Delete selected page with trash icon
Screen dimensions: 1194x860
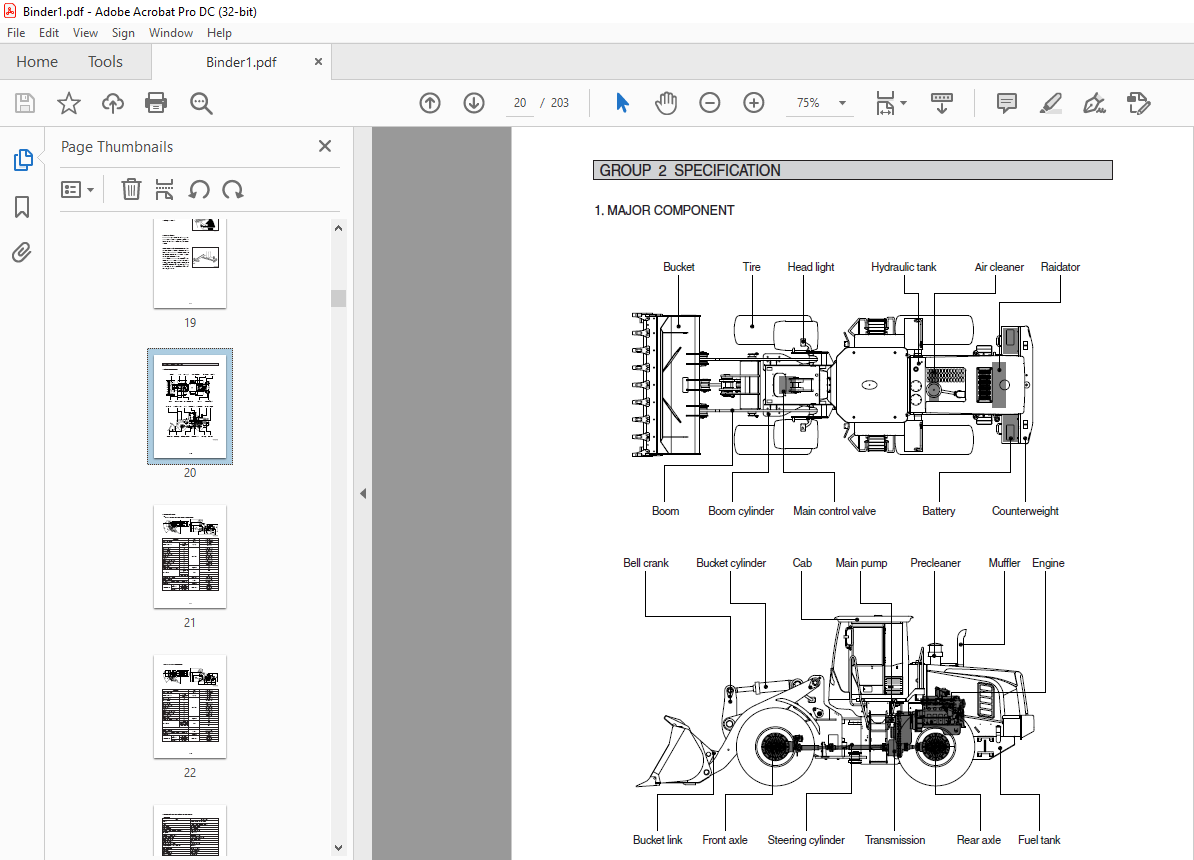click(131, 189)
